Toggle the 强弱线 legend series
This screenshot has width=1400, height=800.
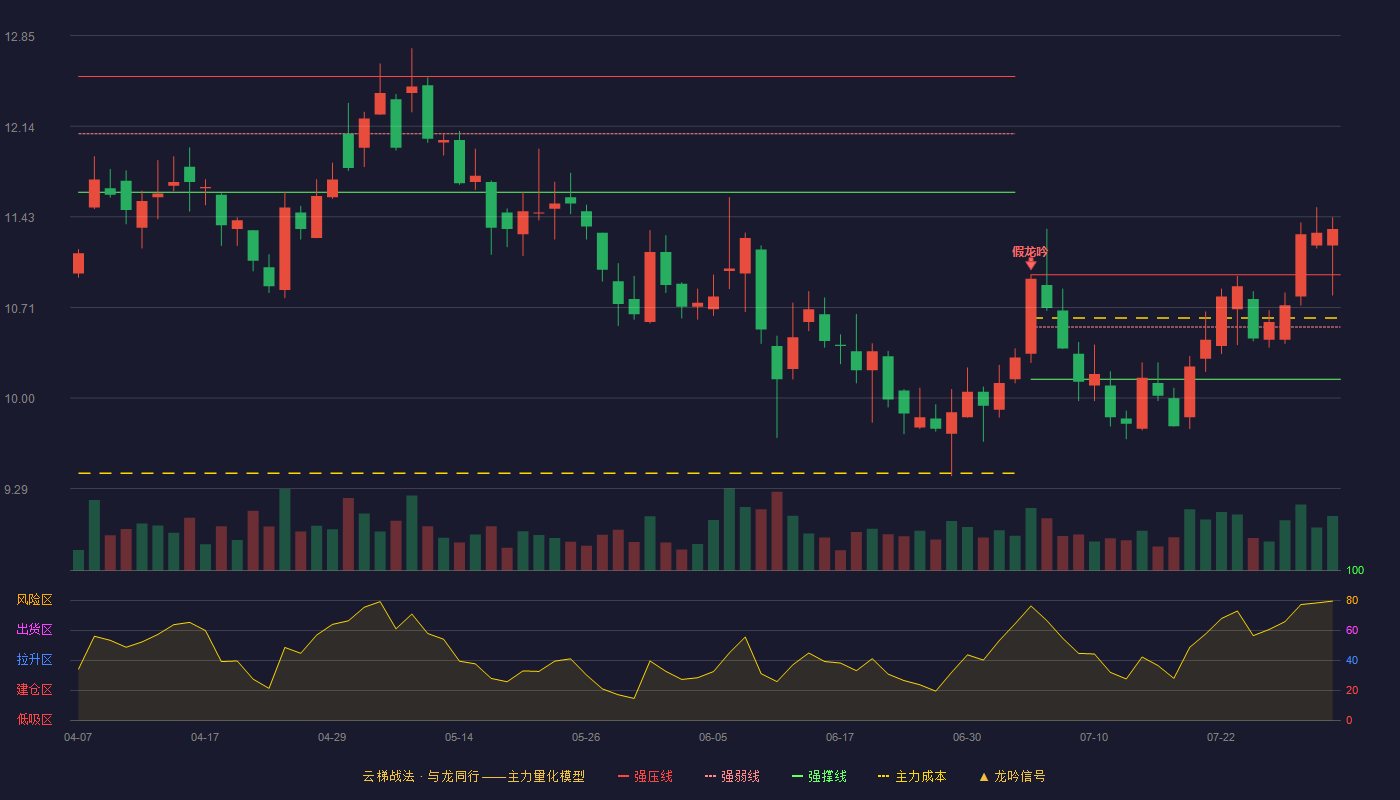(x=732, y=776)
